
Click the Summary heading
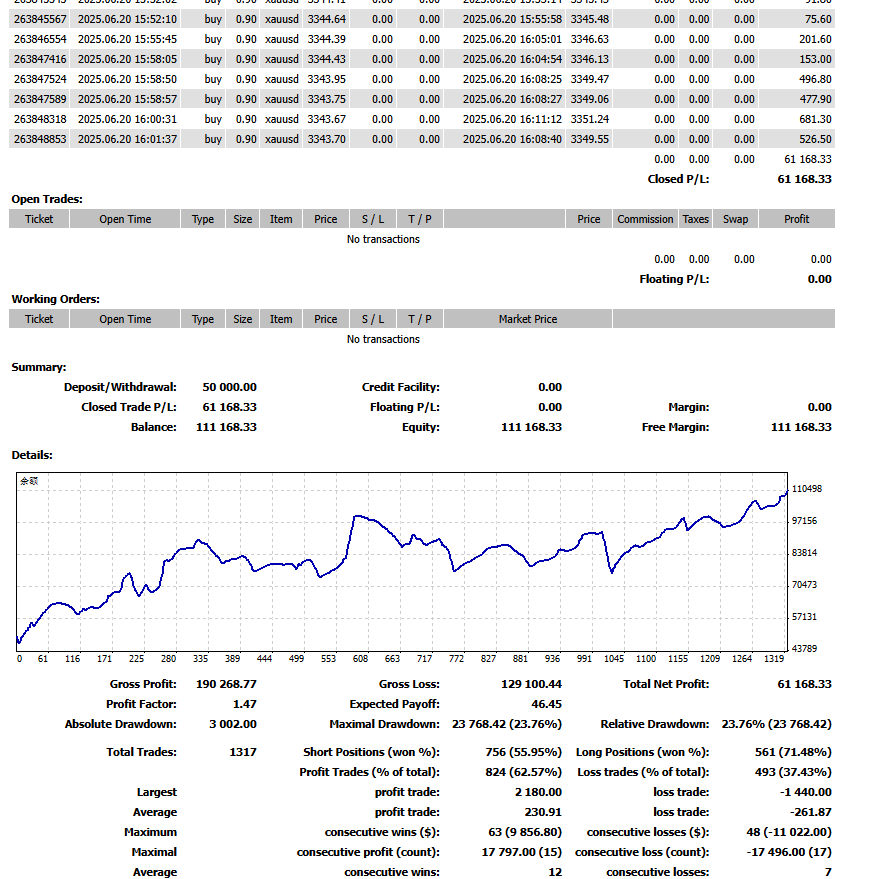(39, 367)
